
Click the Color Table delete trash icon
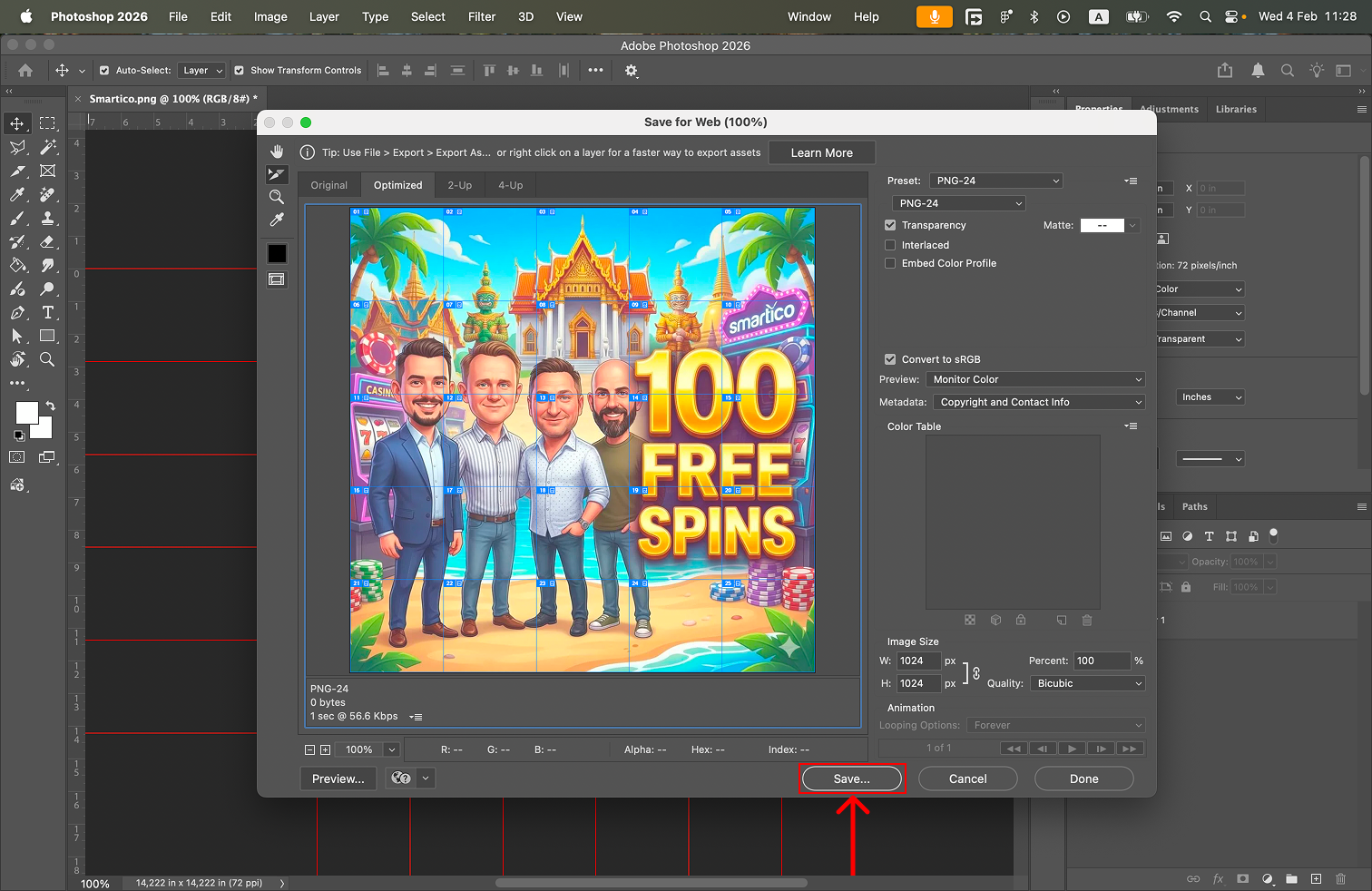(1087, 620)
